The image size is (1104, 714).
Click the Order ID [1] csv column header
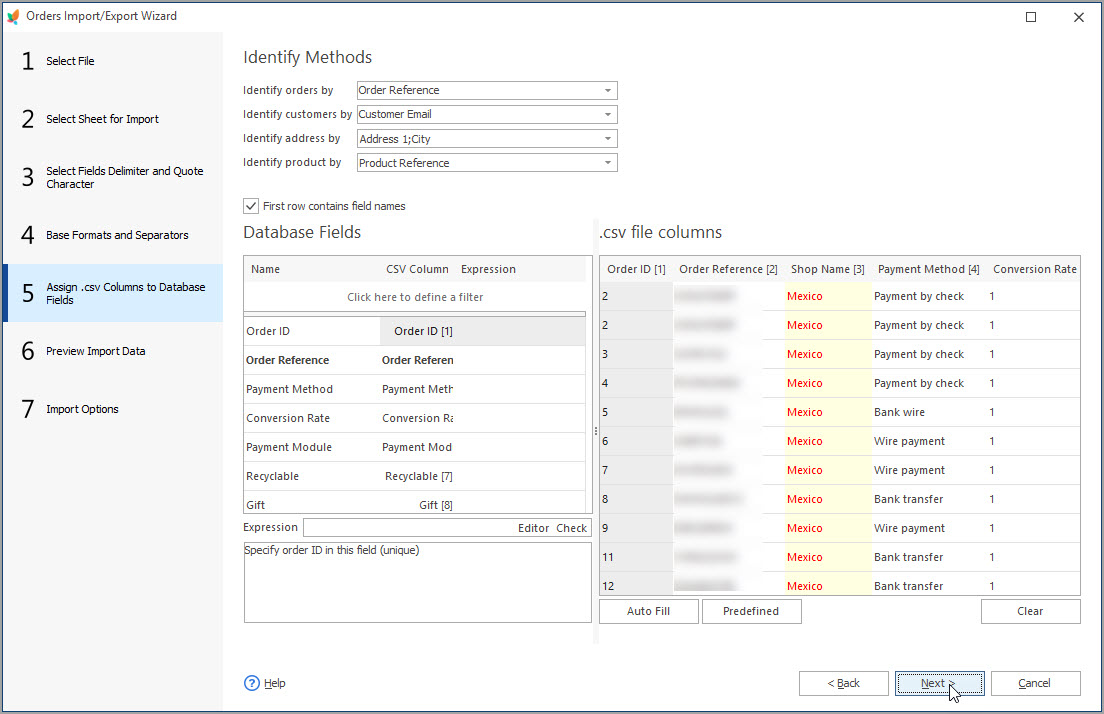[636, 269]
